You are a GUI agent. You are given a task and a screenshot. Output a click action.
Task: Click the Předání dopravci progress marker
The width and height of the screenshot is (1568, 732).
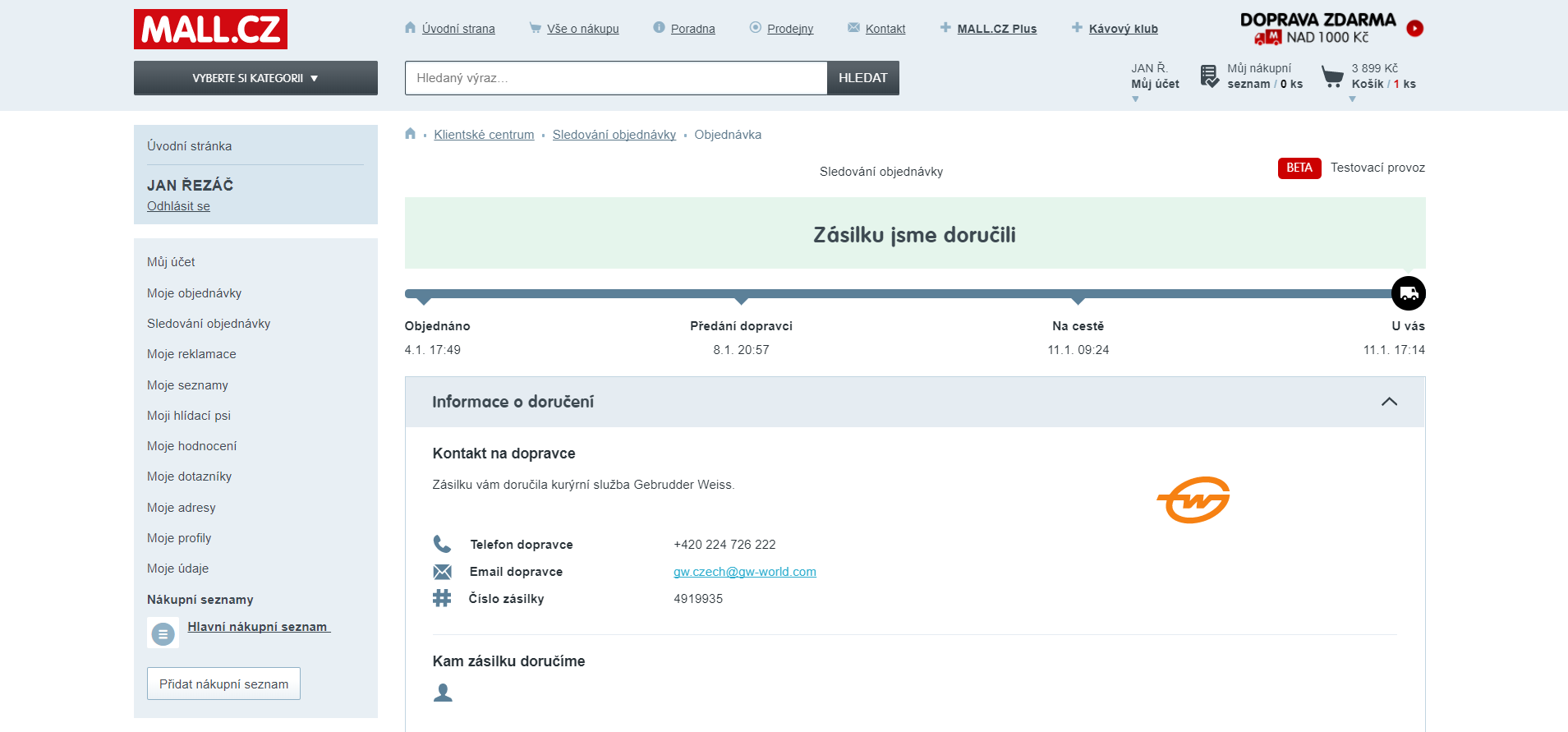(741, 300)
